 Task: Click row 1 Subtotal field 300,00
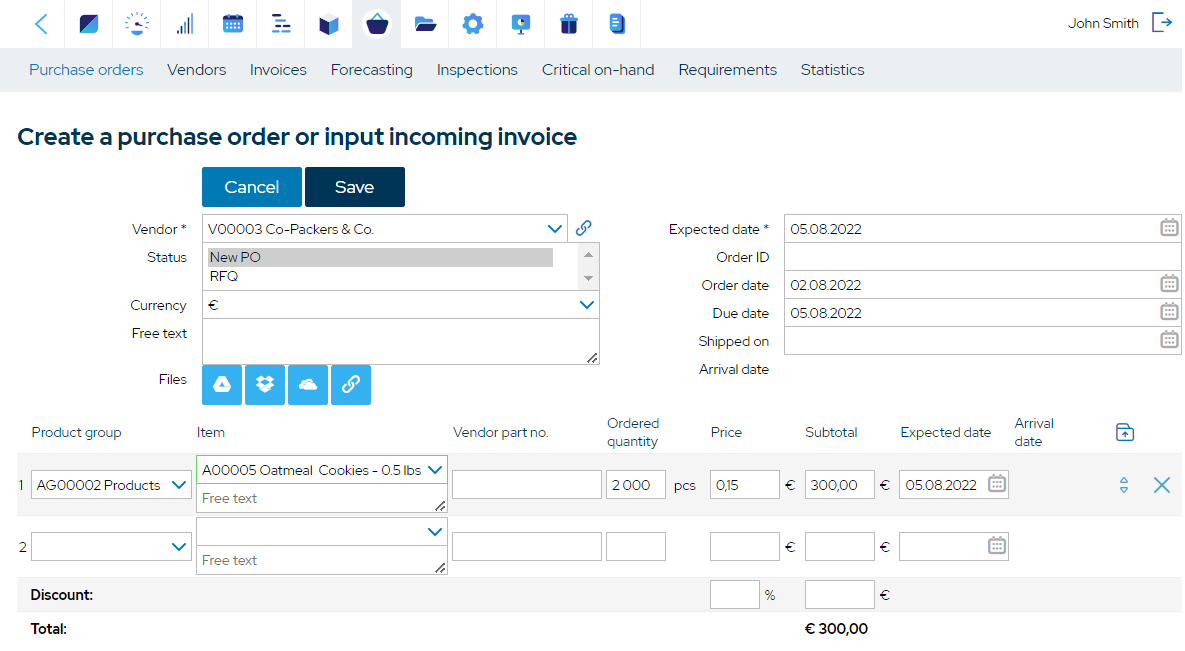click(840, 485)
